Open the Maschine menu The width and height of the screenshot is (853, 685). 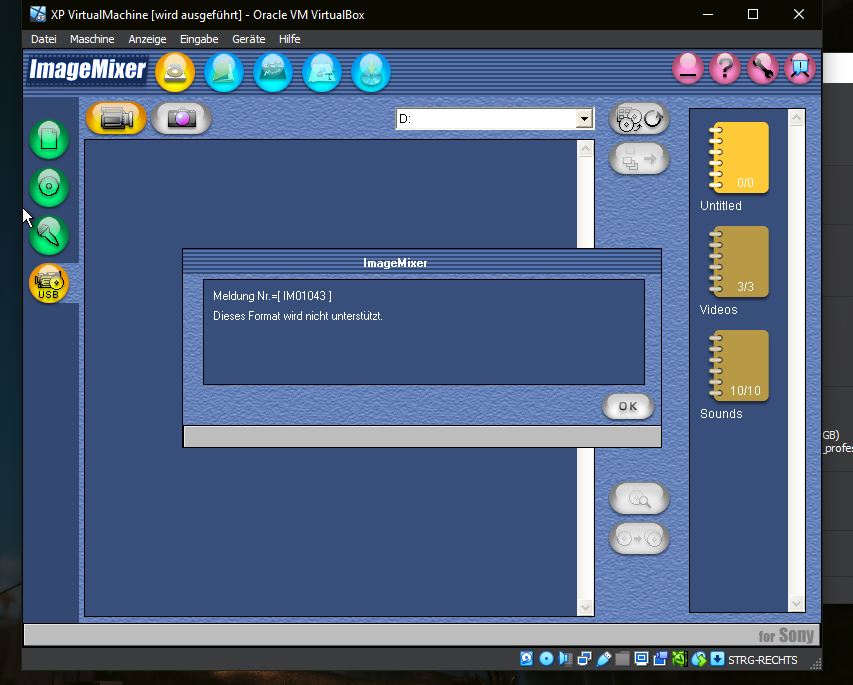point(92,39)
